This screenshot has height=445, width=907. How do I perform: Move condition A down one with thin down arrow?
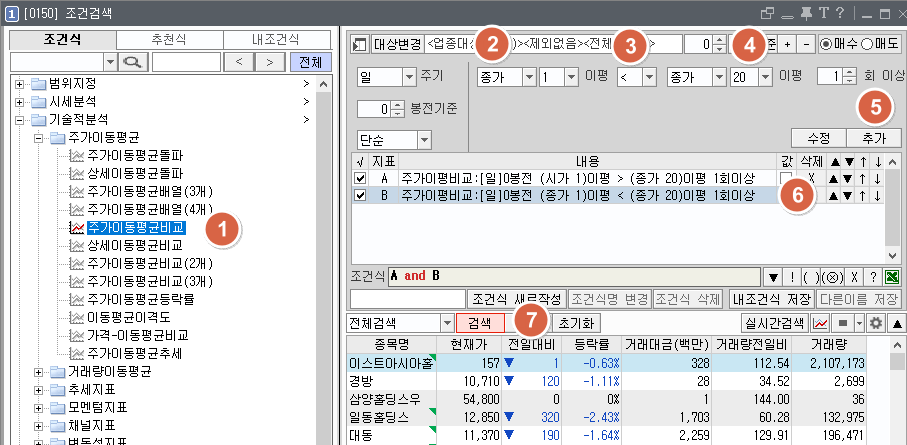877,178
